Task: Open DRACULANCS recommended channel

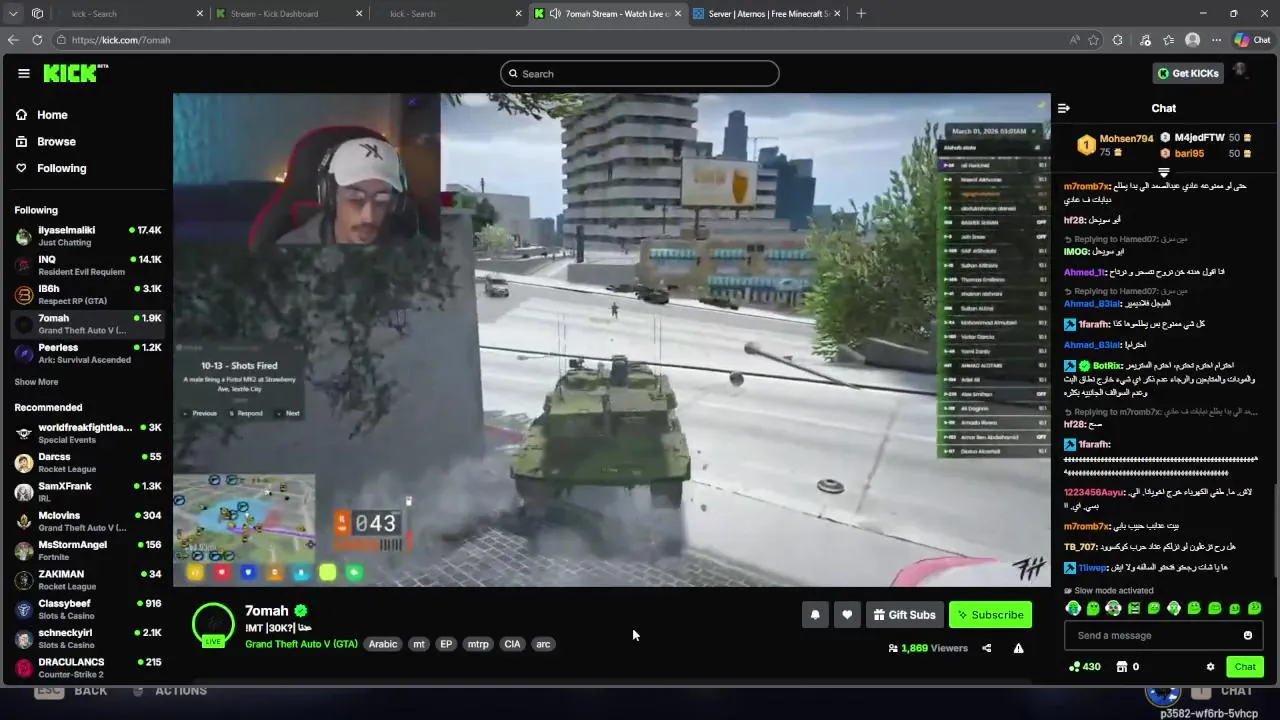Action: tap(88, 667)
